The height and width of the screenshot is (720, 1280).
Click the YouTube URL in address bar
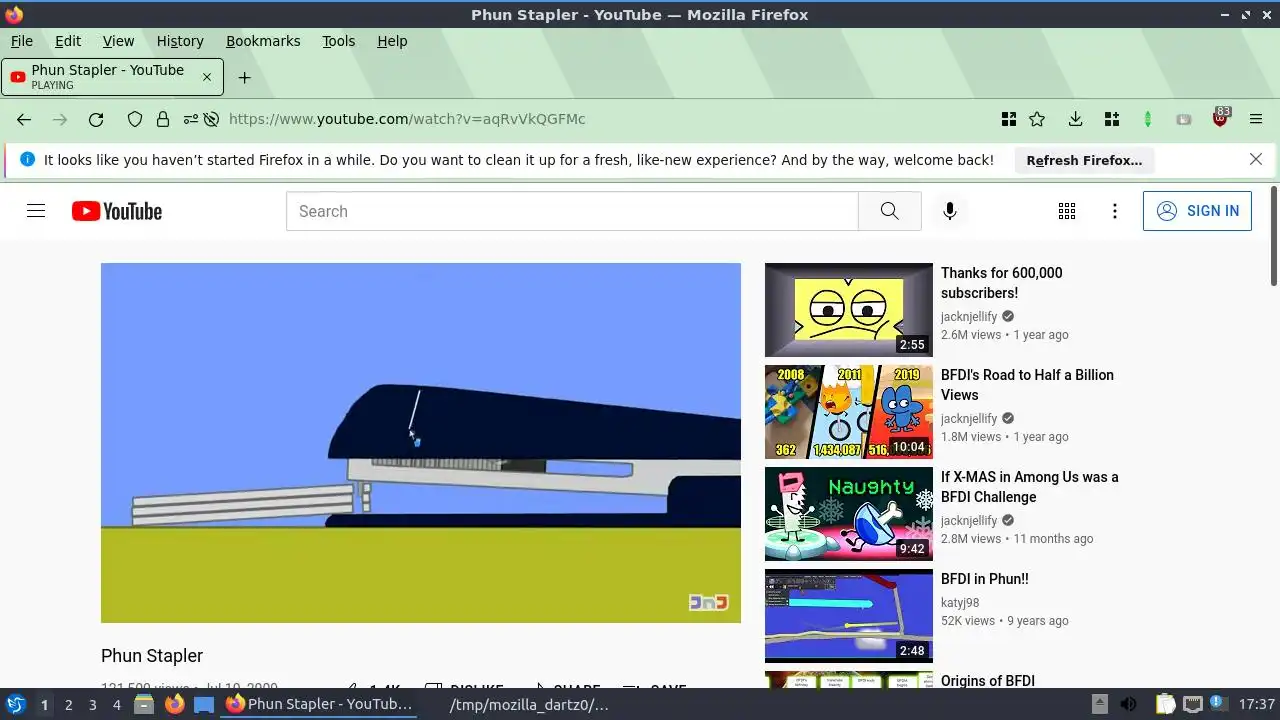point(407,119)
